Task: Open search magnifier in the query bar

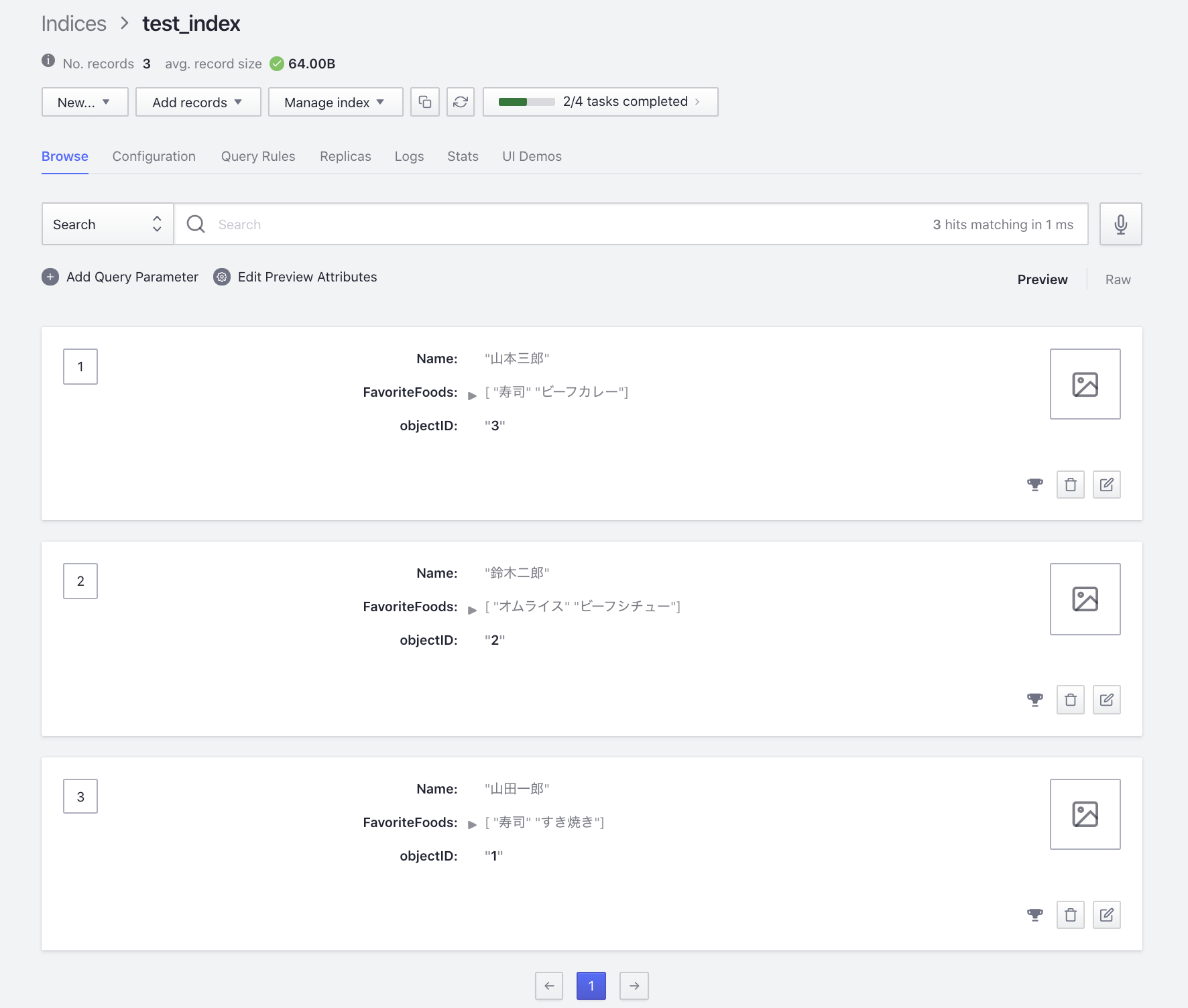Action: [x=195, y=224]
